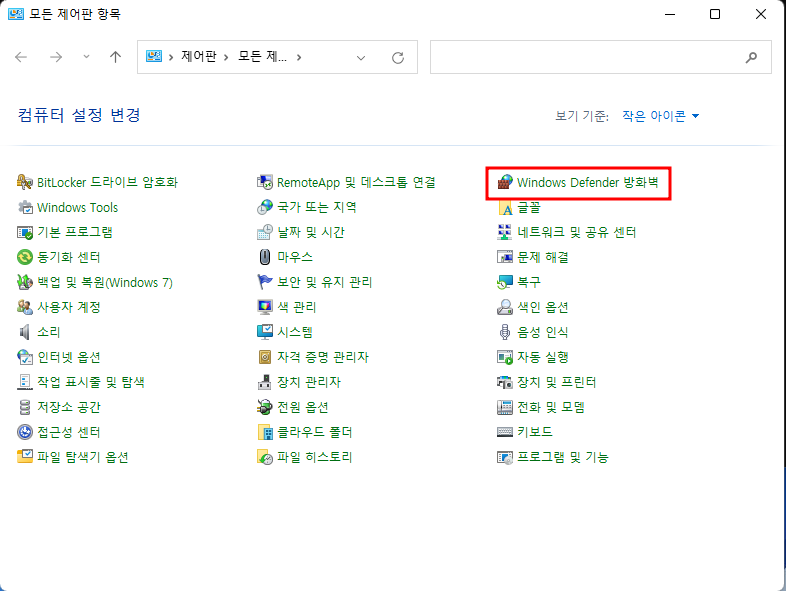Viewport: 786px width, 591px height.
Task: Open the 보안 및 유지 관리 link
Action: point(325,282)
